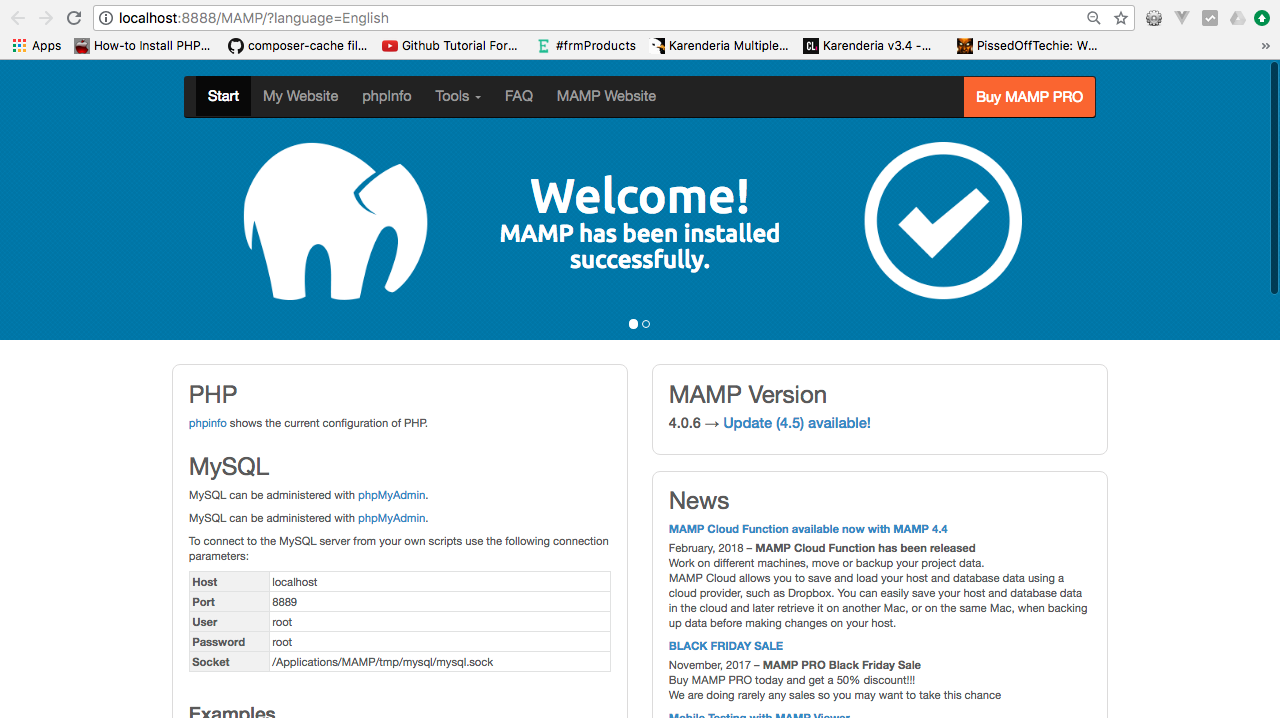
Task: Go to My Website in the navbar
Action: coord(300,96)
